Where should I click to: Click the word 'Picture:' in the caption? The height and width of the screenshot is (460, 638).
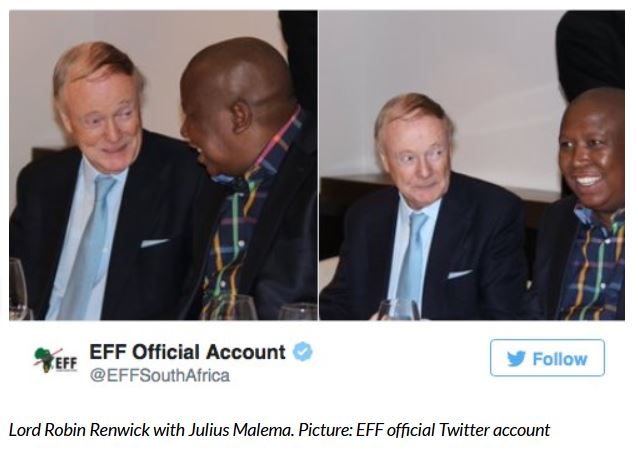click(x=325, y=430)
